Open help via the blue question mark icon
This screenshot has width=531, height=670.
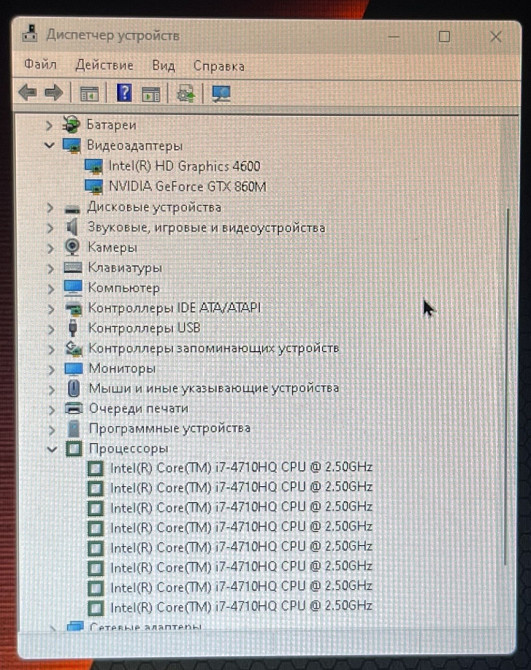tap(124, 93)
